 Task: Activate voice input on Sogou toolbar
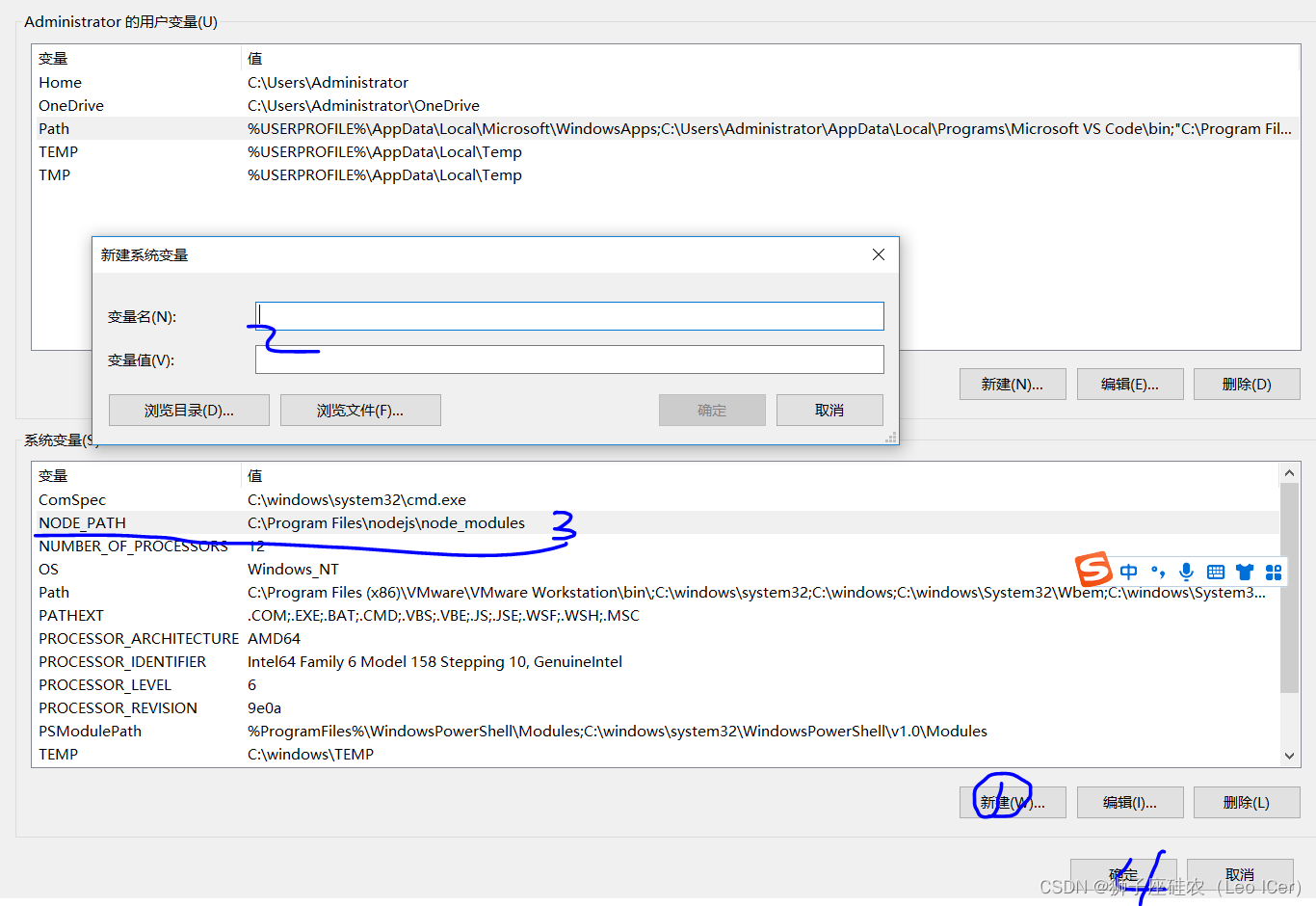(x=1186, y=572)
